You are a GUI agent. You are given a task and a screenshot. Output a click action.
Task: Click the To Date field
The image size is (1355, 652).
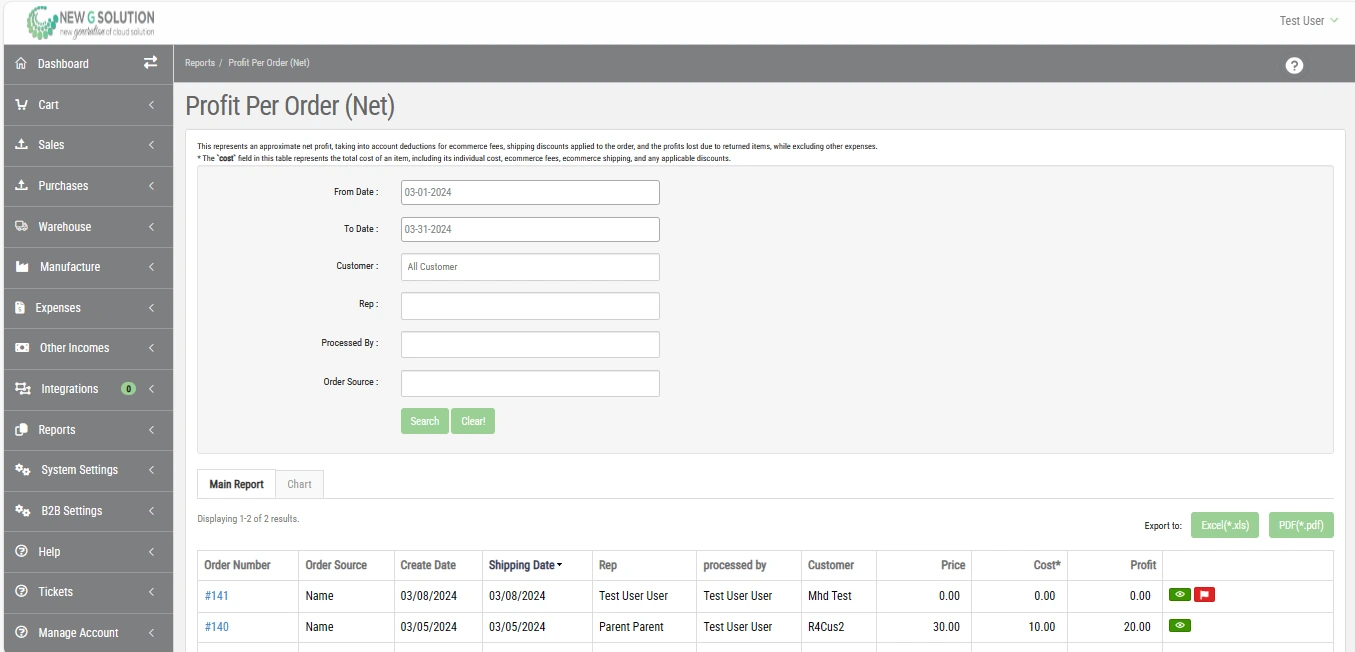530,229
